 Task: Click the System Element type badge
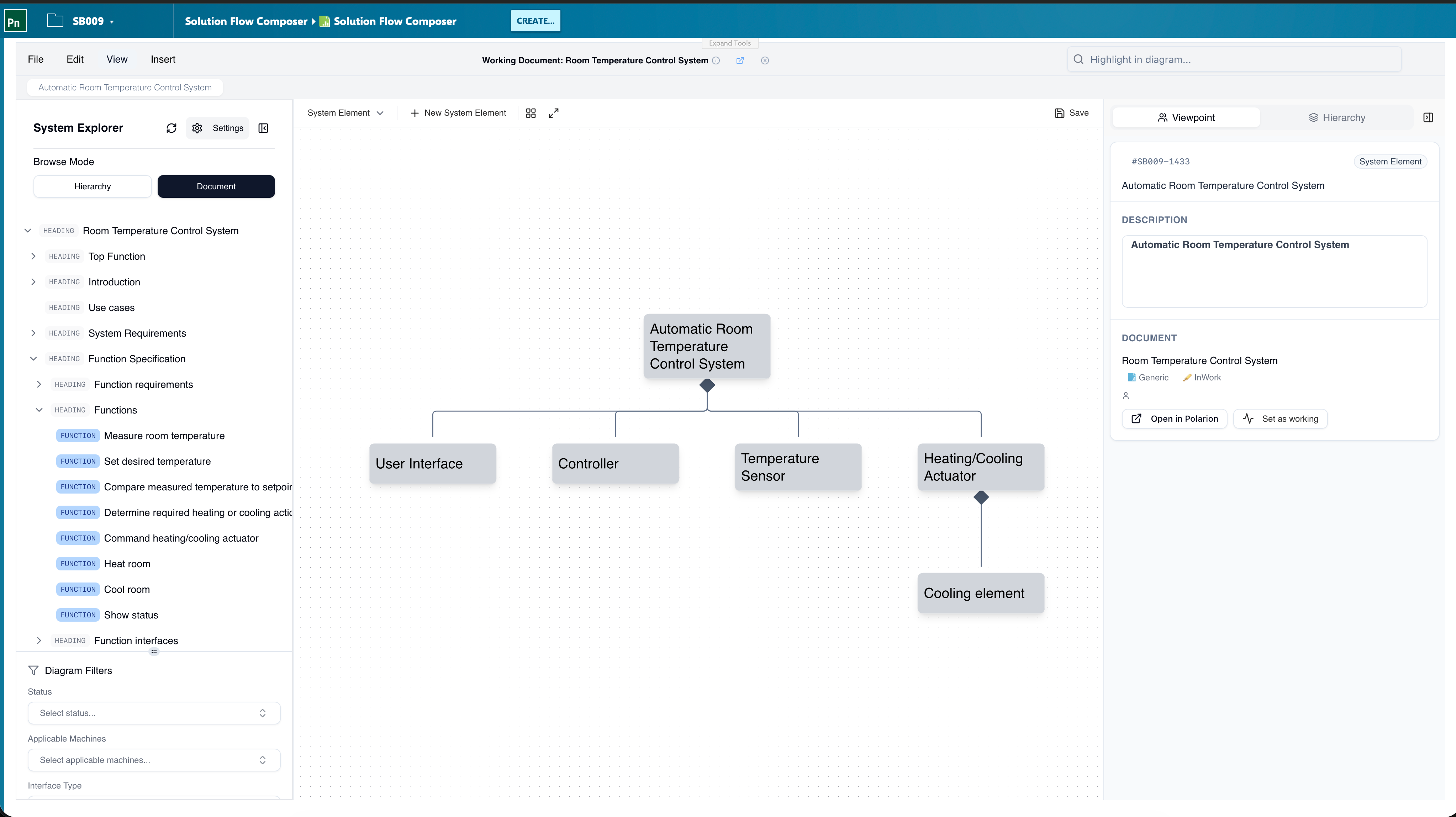click(x=1390, y=162)
